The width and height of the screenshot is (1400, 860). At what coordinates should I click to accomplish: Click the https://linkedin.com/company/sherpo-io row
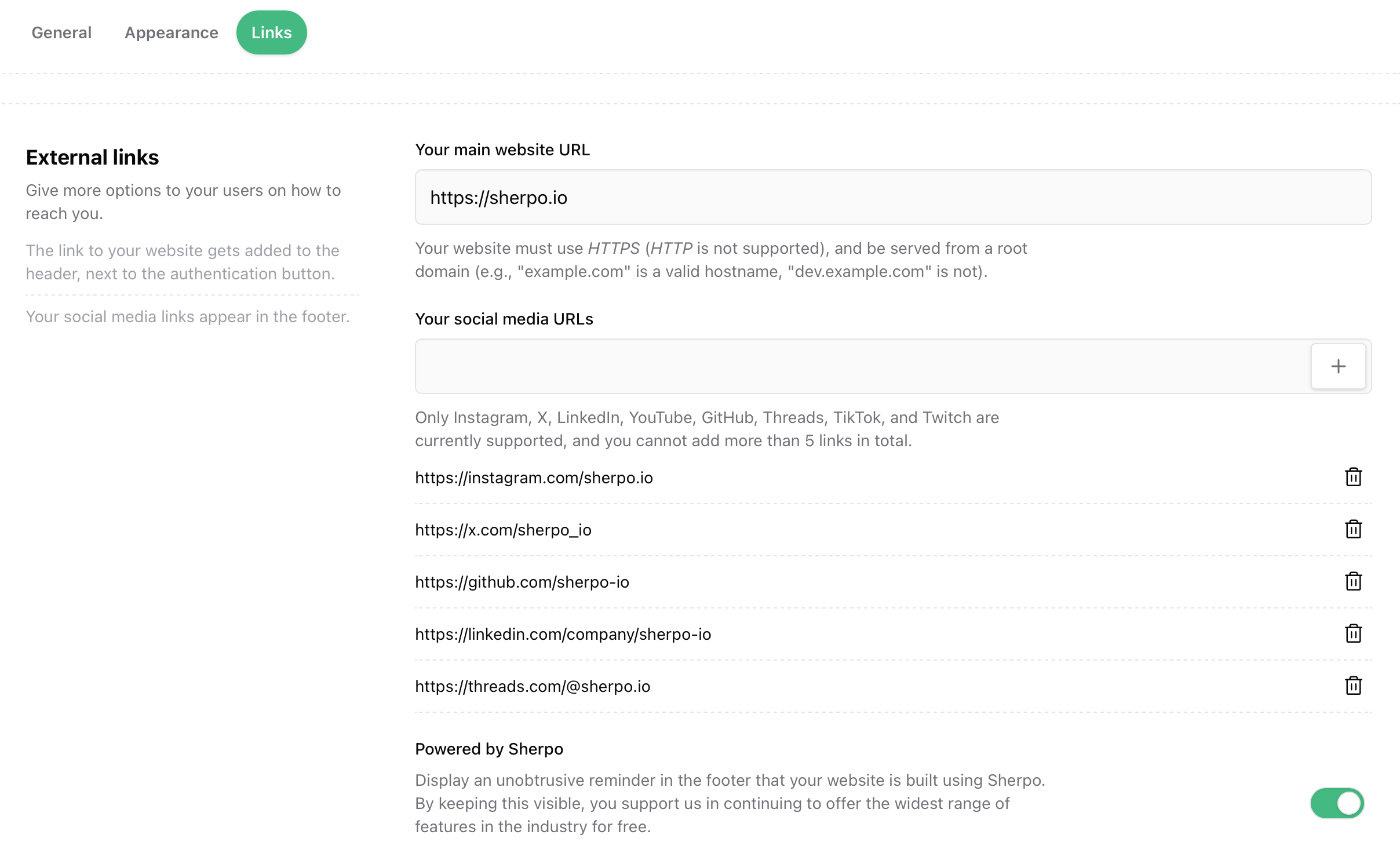pyautogui.click(x=563, y=633)
